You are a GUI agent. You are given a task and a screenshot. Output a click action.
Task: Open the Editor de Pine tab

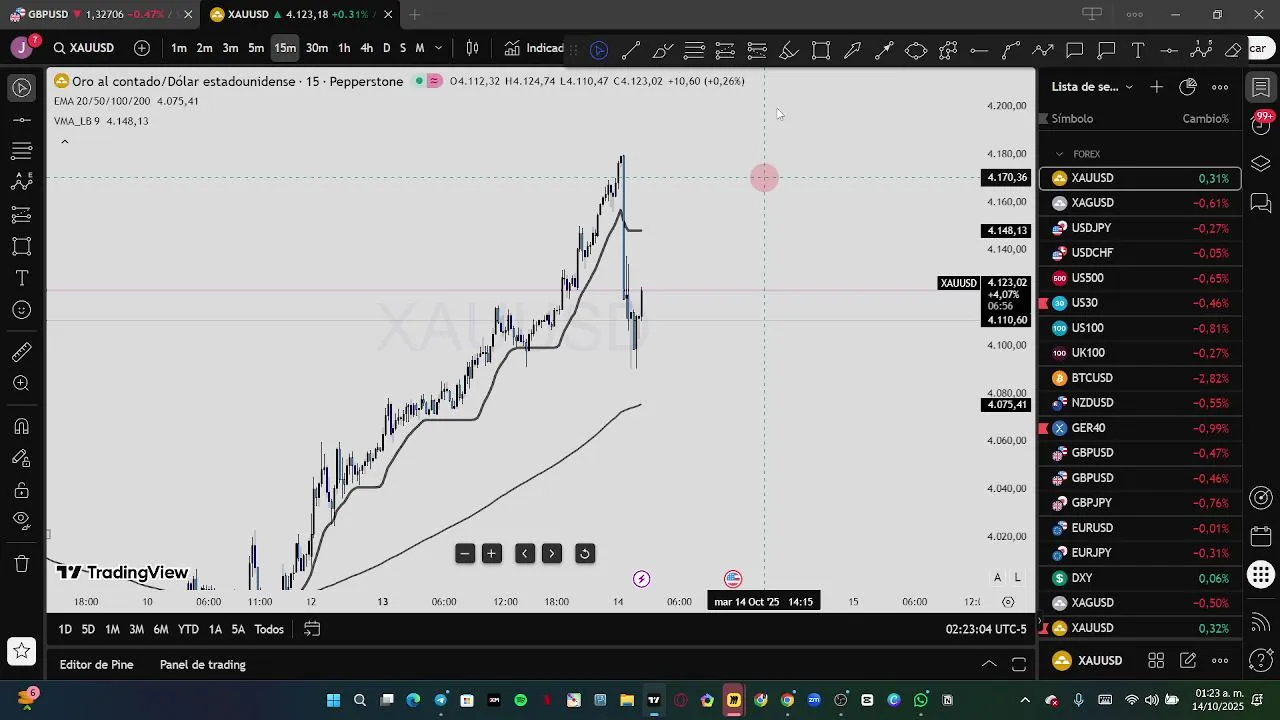pyautogui.click(x=96, y=665)
